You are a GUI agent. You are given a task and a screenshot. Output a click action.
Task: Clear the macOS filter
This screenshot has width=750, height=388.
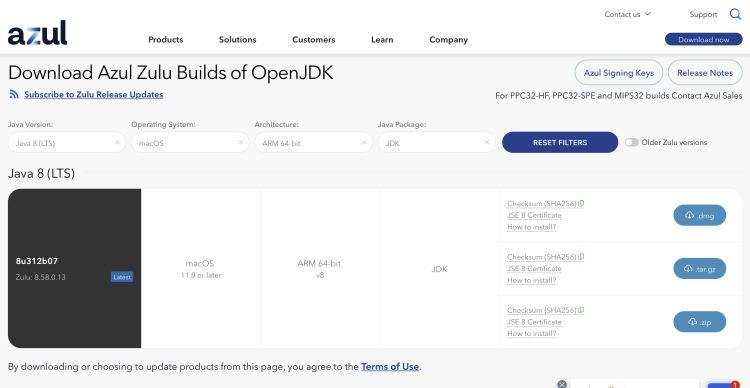tap(241, 142)
